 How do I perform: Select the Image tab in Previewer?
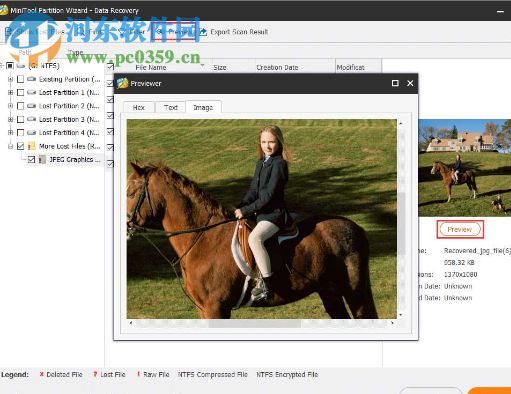[x=203, y=107]
